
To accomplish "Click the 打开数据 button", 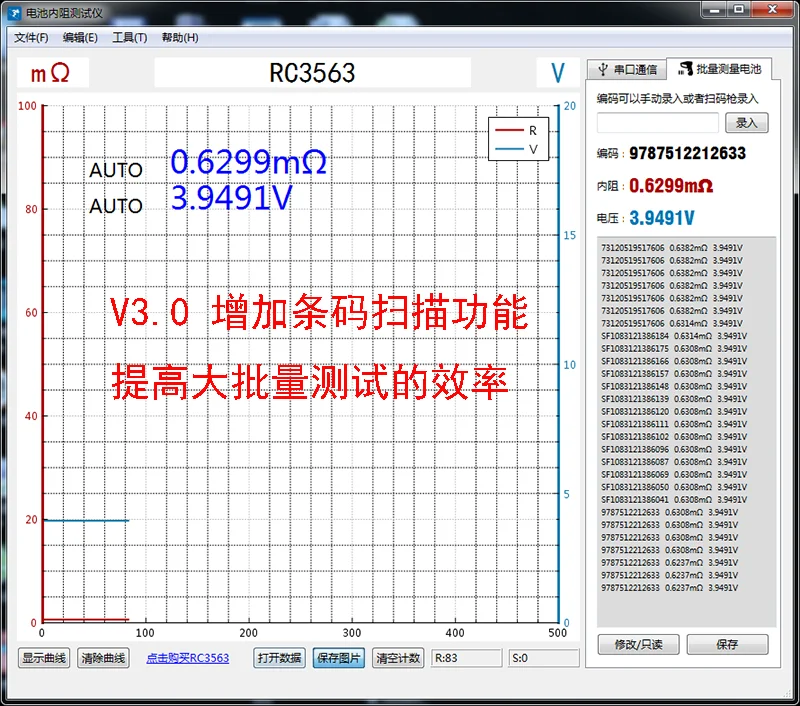I will coord(279,658).
